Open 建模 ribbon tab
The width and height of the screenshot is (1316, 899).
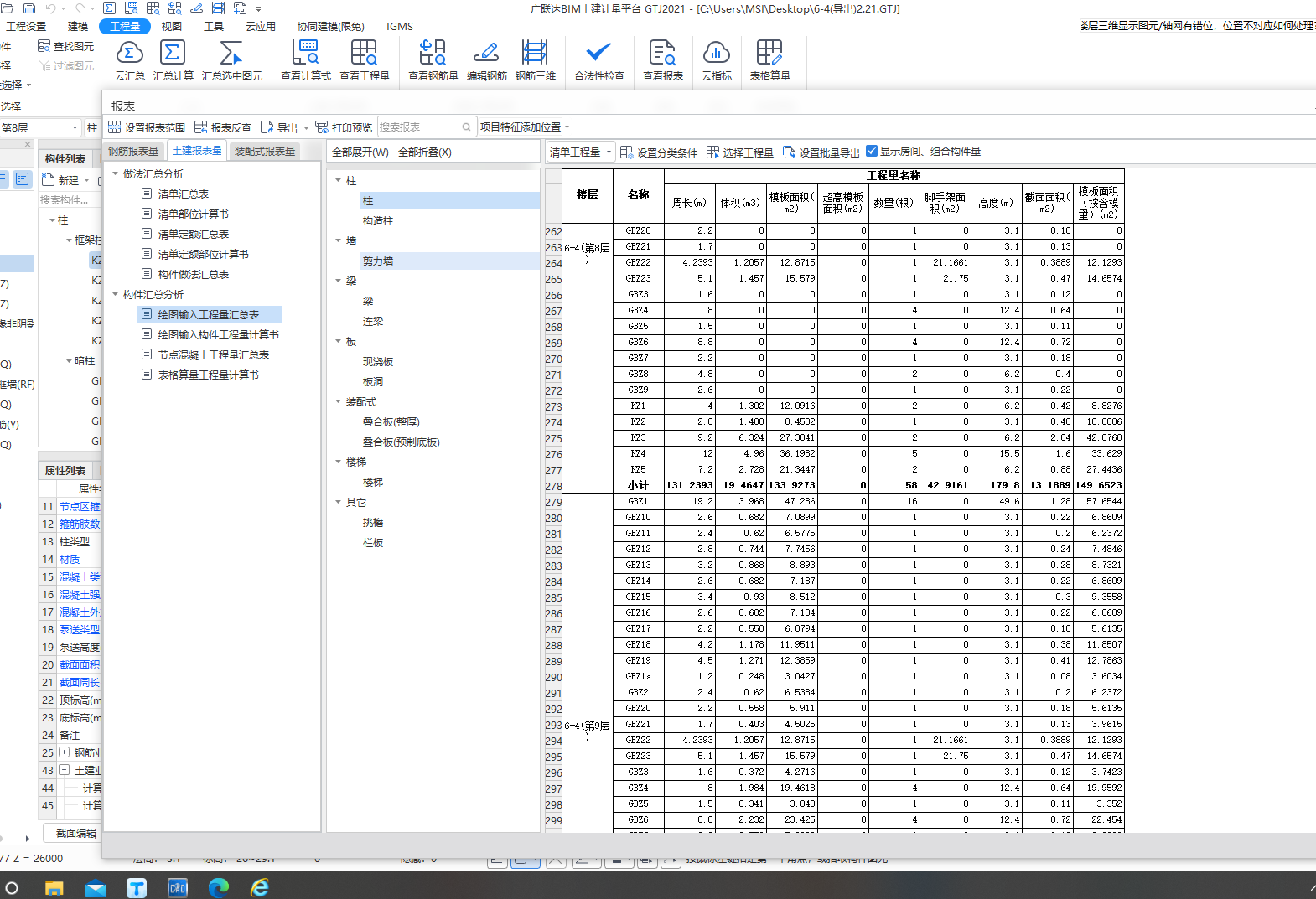[x=78, y=26]
